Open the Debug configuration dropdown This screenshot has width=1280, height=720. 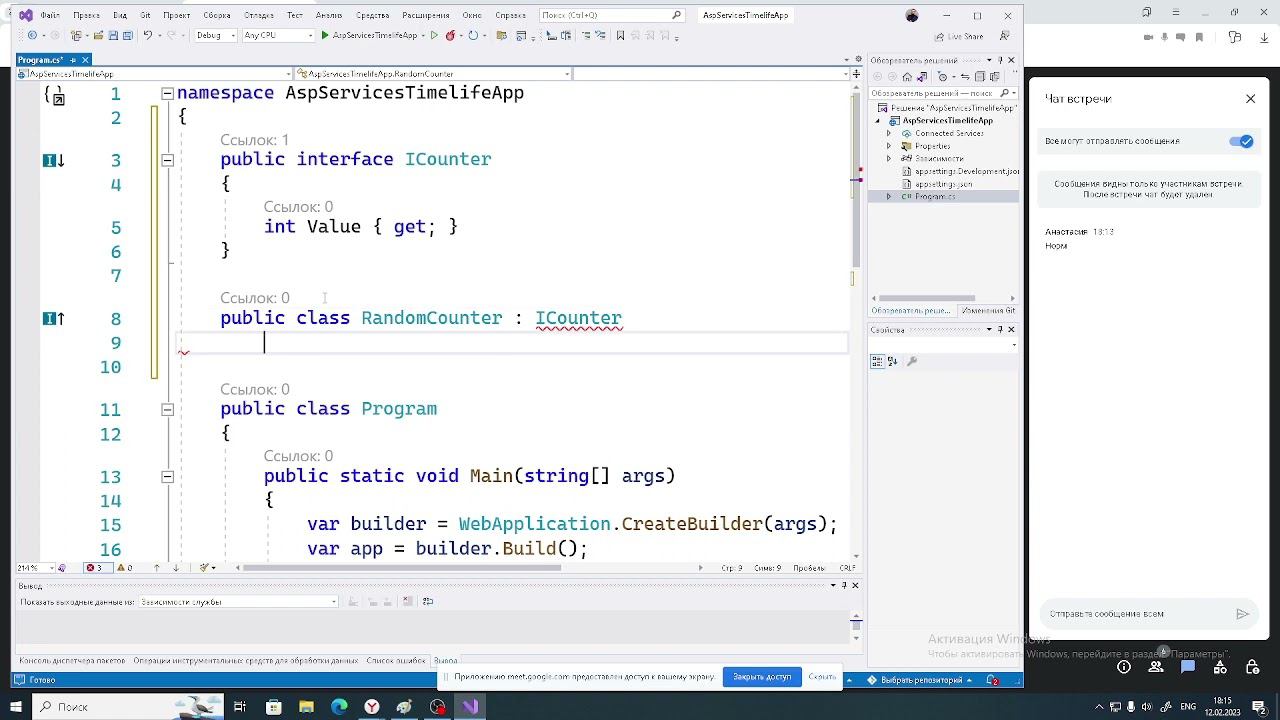point(215,35)
